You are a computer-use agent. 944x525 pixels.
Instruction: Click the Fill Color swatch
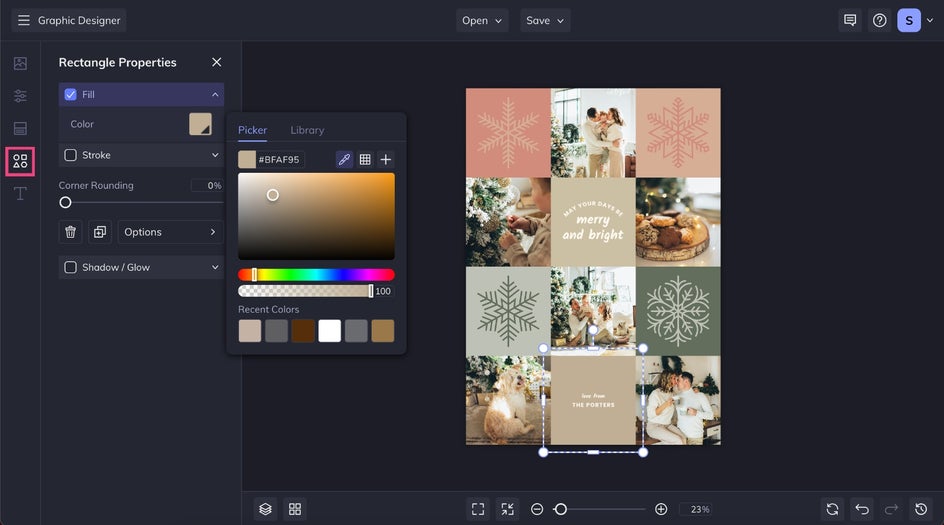[200, 124]
